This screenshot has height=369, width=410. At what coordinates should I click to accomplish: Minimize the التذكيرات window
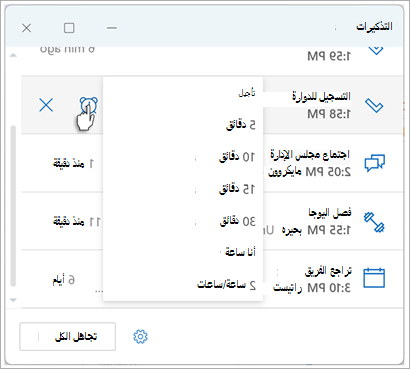click(112, 28)
